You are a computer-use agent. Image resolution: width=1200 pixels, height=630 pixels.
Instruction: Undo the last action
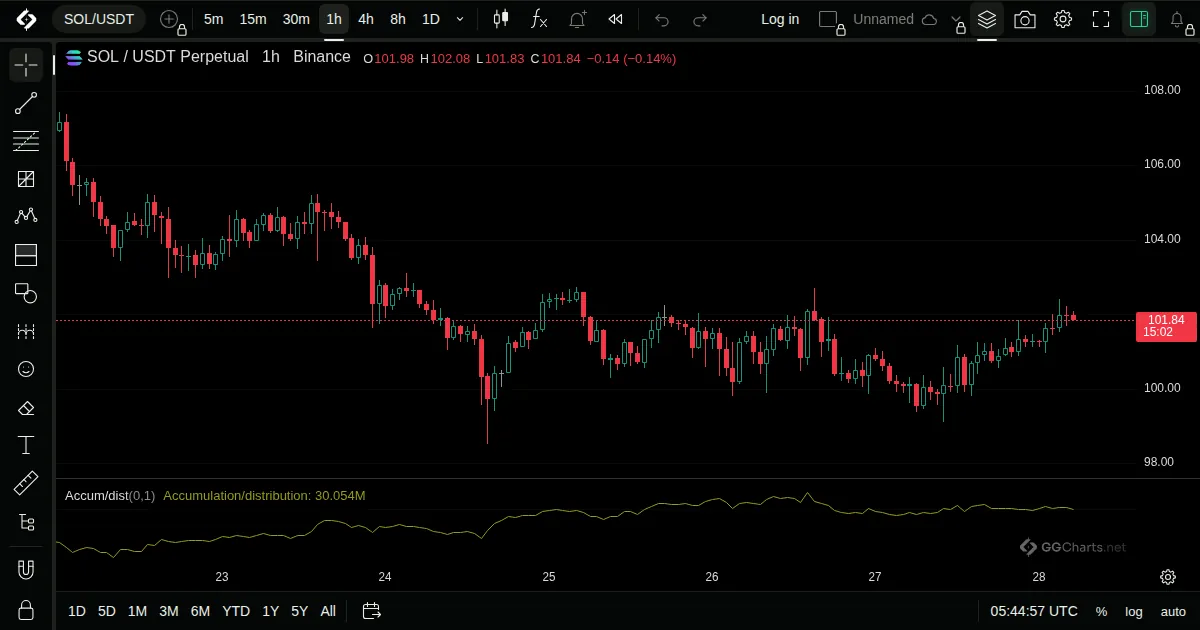coord(662,19)
